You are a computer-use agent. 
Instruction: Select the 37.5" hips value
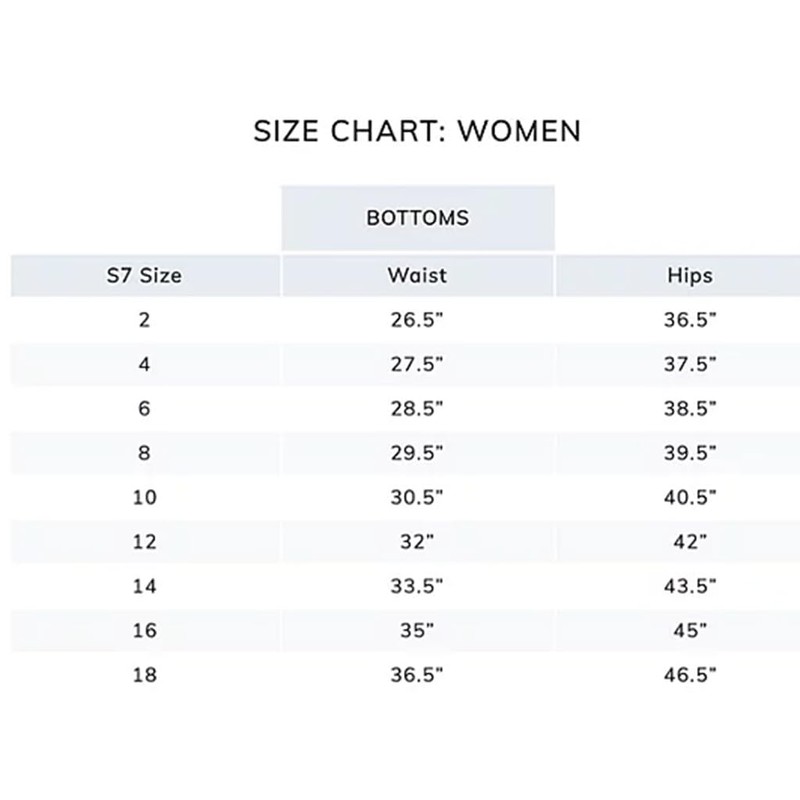pyautogui.click(x=690, y=365)
